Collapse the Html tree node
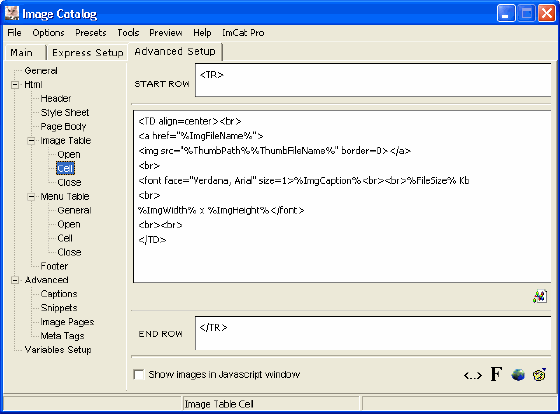 click(15, 85)
